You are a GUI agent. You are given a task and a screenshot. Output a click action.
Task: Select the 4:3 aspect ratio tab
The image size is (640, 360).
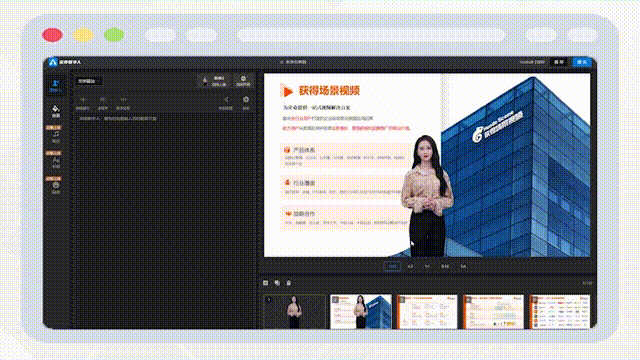pyautogui.click(x=410, y=266)
